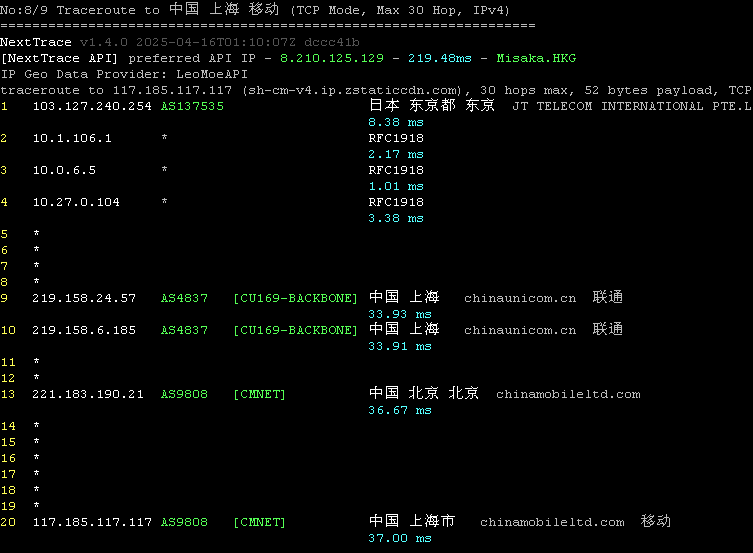This screenshot has height=553, width=753.
Task: Click the API IP address 8.210.125.129
Action: click(331, 58)
